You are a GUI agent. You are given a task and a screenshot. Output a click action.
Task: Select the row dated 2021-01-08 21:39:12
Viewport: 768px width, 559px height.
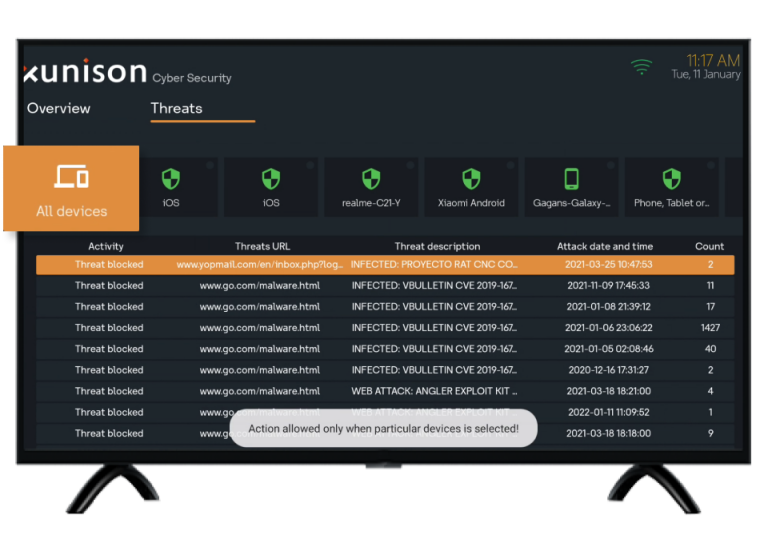click(385, 307)
